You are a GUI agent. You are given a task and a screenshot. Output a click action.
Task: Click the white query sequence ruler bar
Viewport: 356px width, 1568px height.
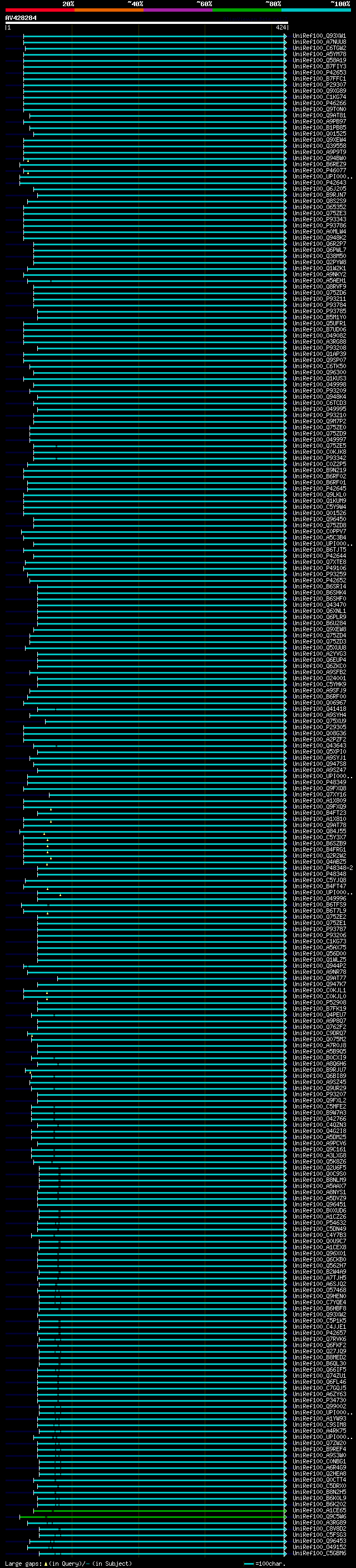coord(146,22)
